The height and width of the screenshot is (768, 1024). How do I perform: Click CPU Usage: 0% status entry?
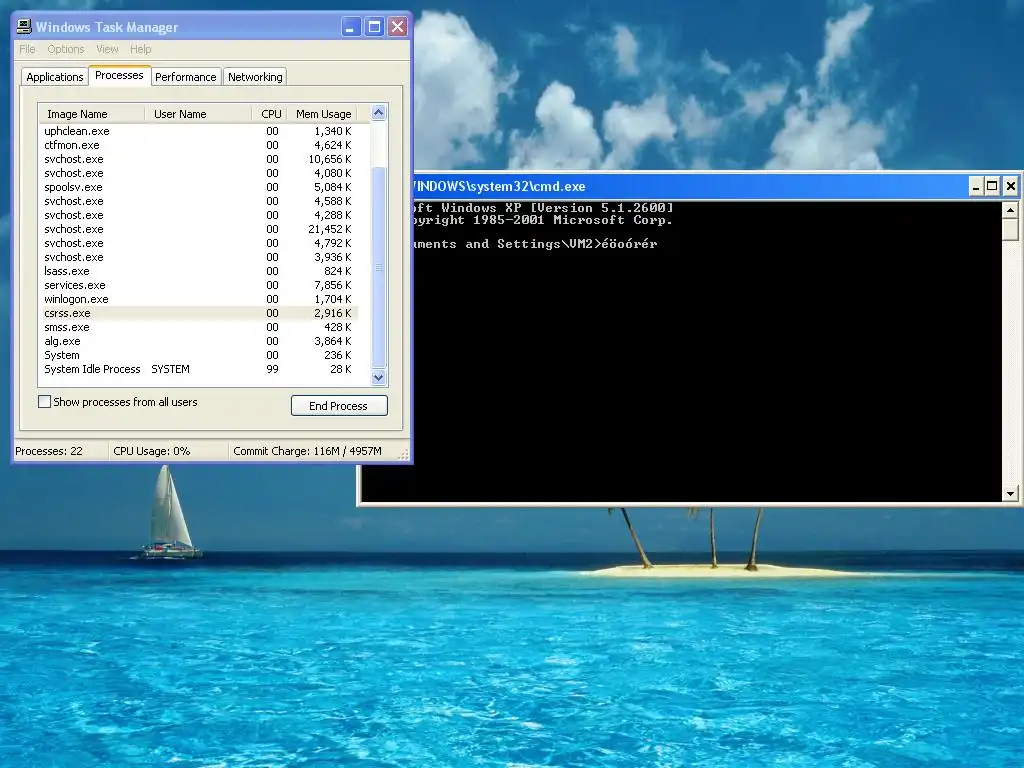152,451
